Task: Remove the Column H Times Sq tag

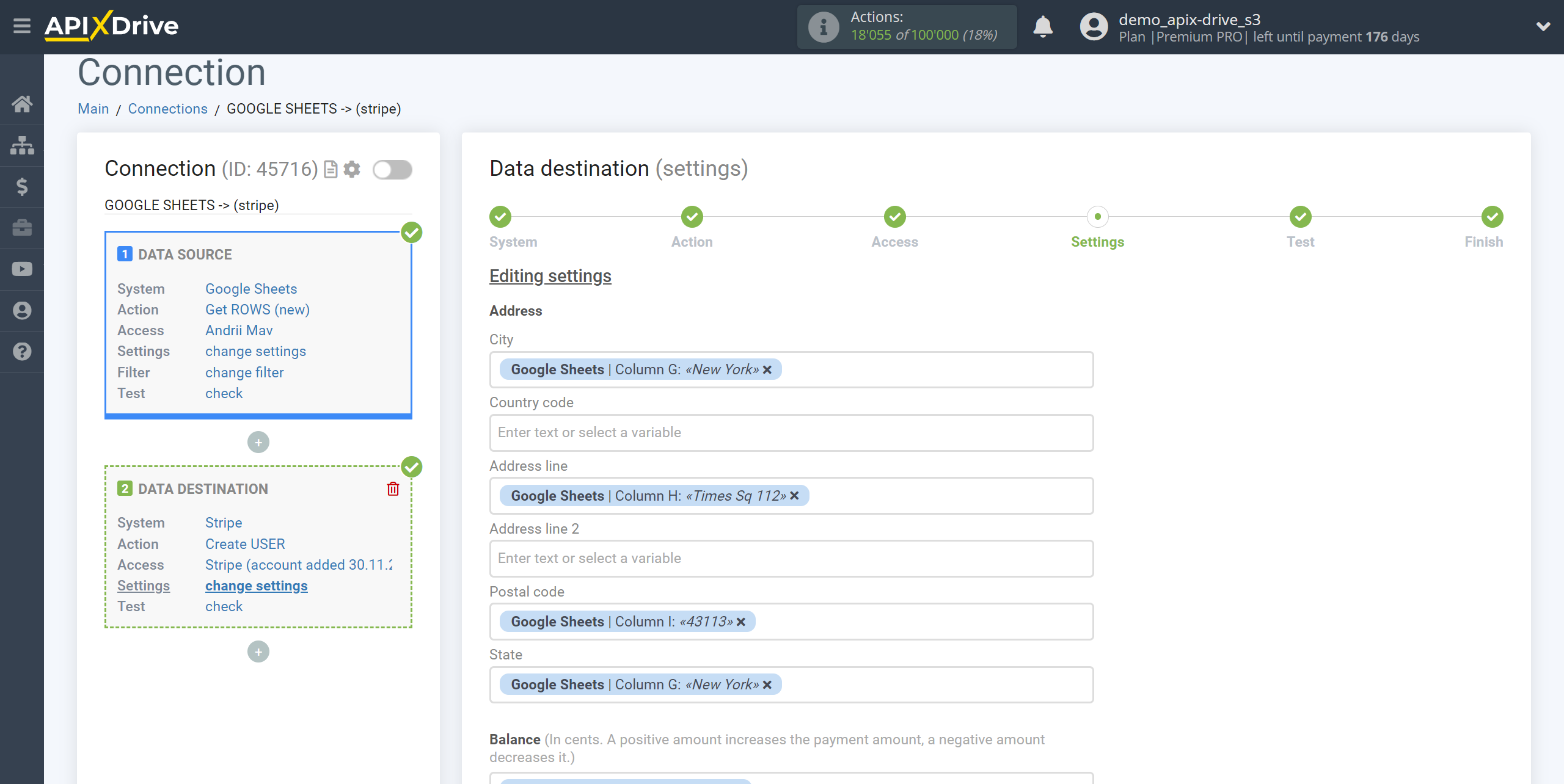Action: point(794,496)
